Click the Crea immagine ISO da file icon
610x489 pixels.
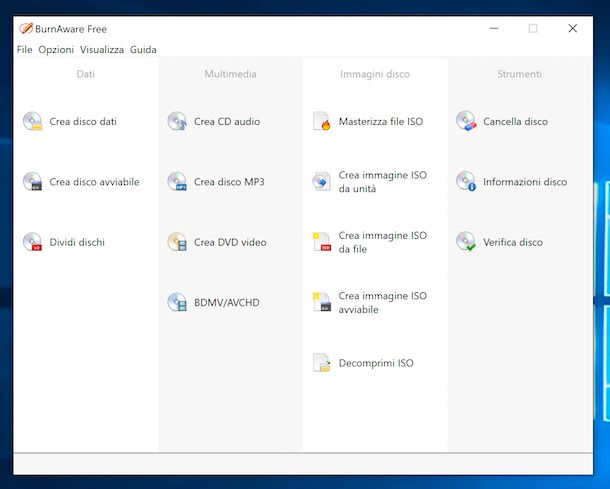point(322,242)
